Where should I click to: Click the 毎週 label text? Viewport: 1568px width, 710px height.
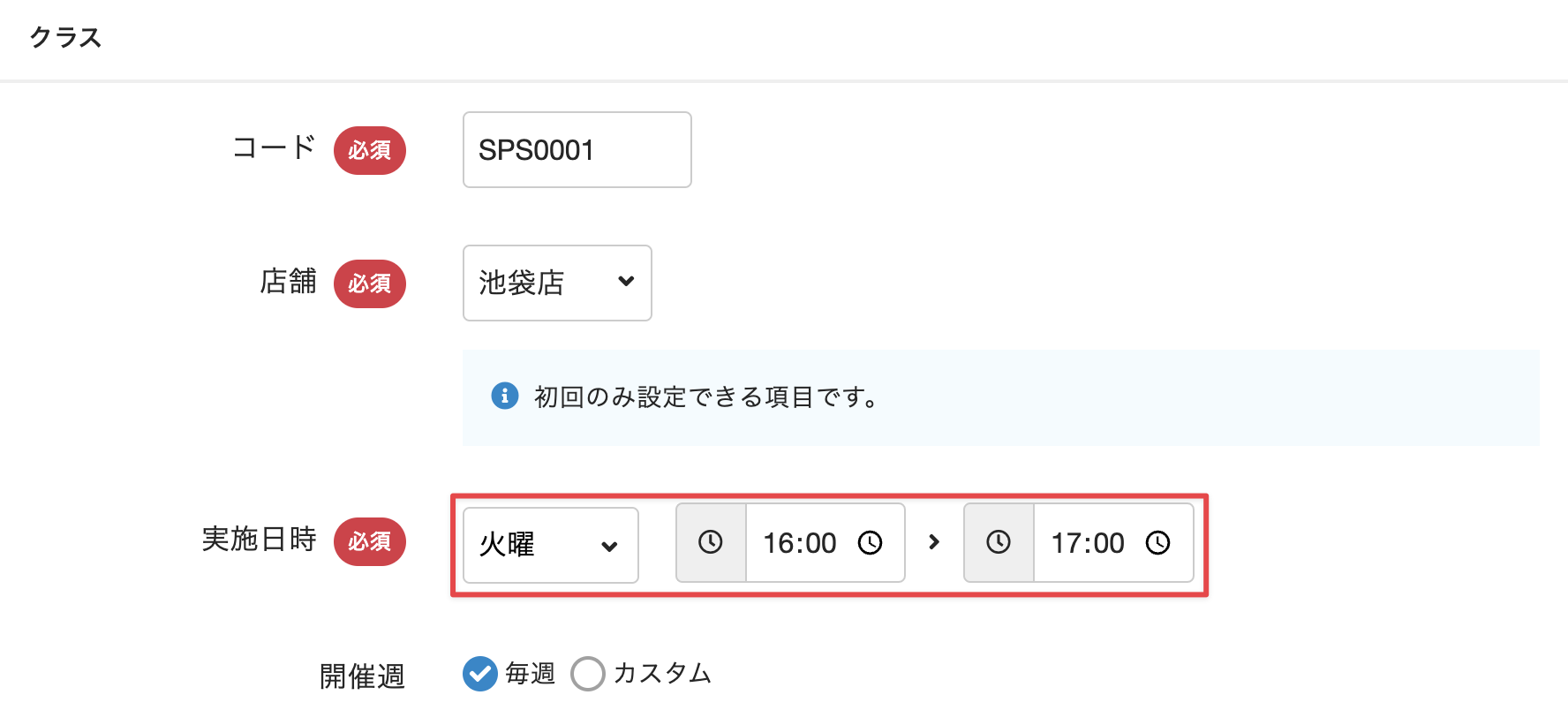pos(531,674)
